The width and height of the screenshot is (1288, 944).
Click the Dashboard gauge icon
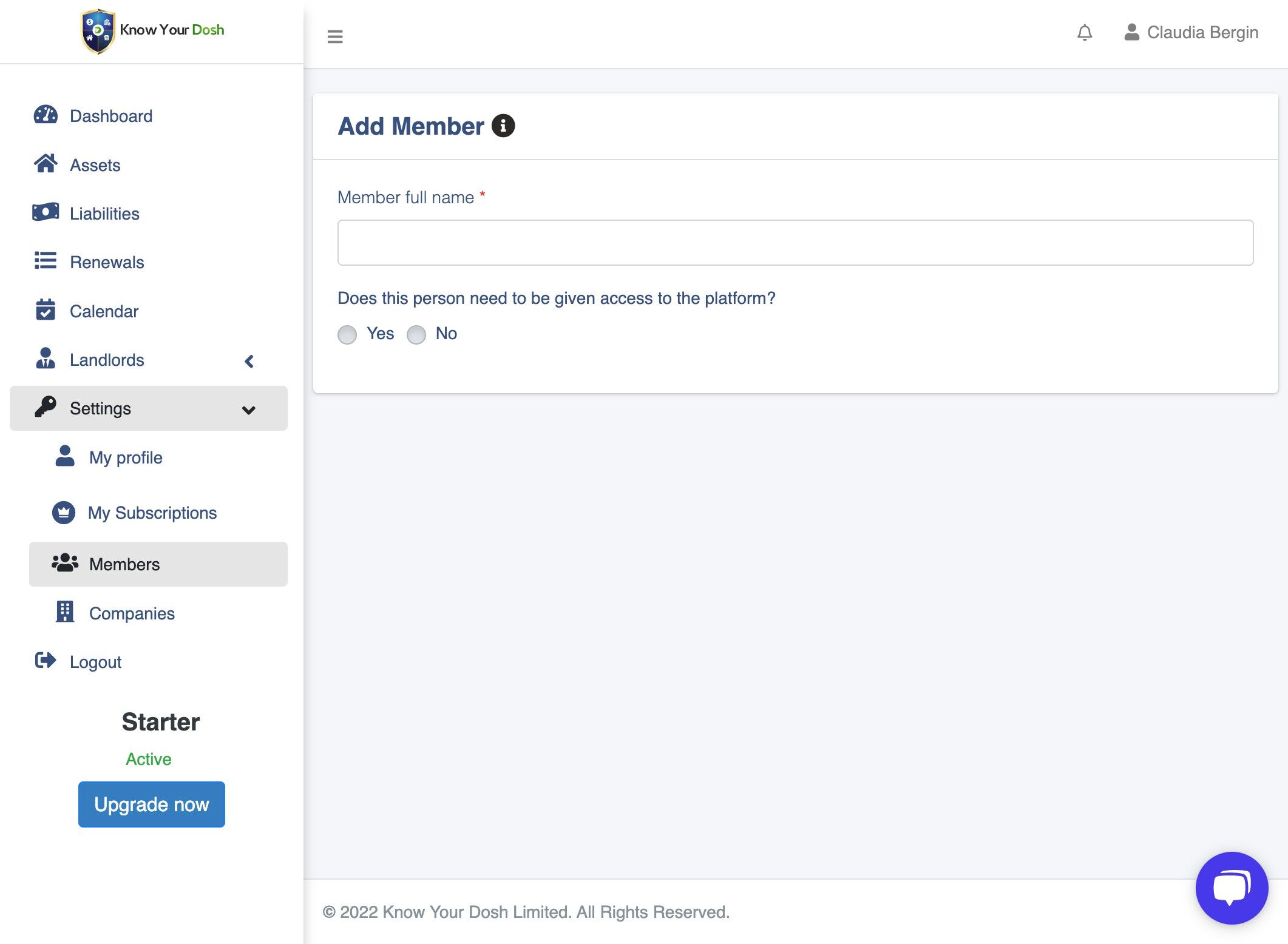pos(46,115)
